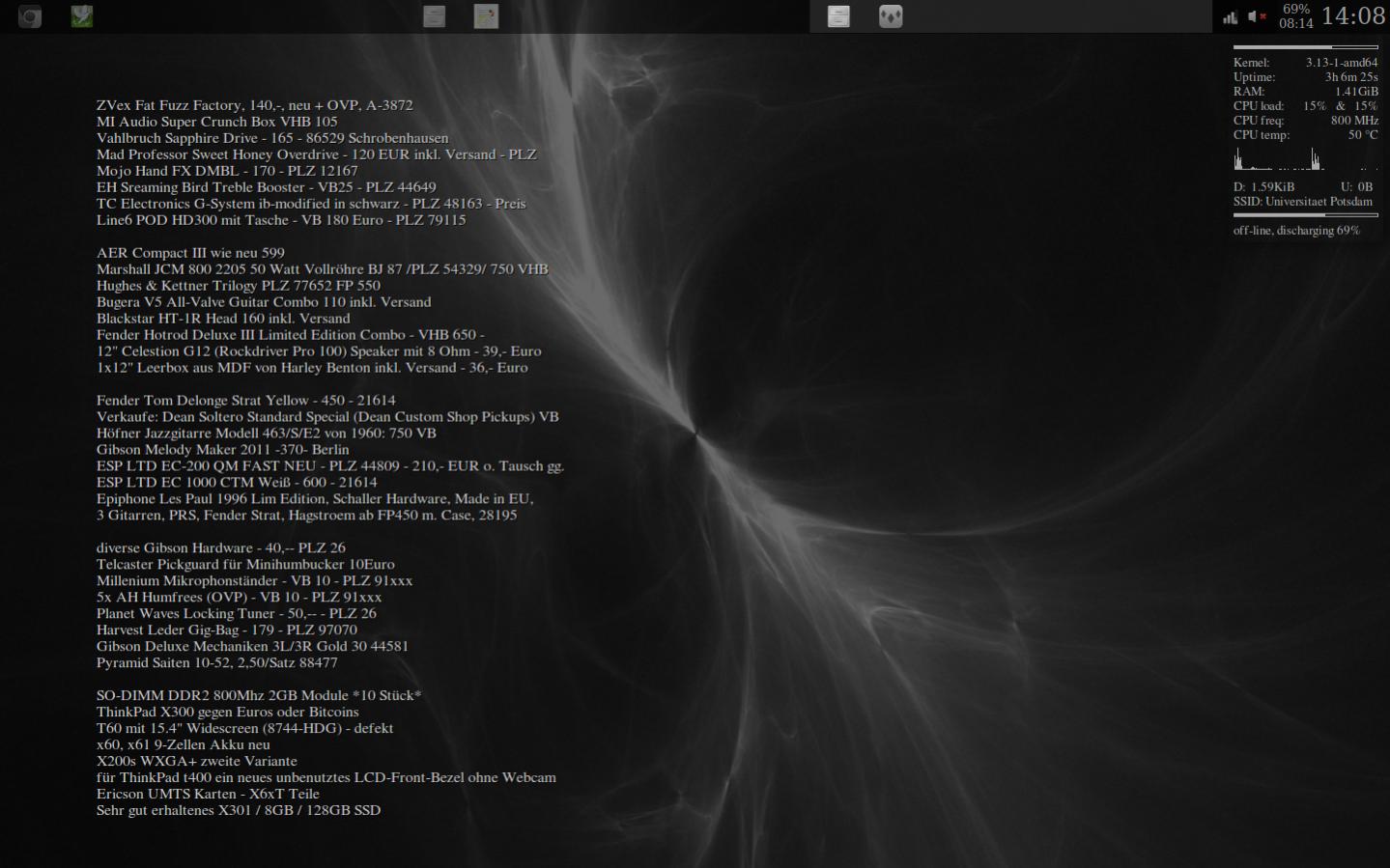Click the Mojo Hand FX DMBL line
Image resolution: width=1390 pixels, height=868 pixels.
point(227,171)
